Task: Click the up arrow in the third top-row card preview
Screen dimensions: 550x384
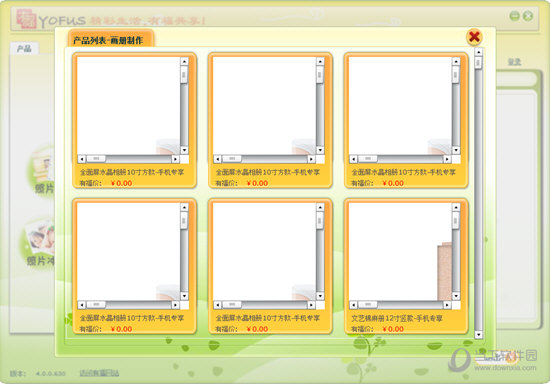Action: (x=456, y=61)
